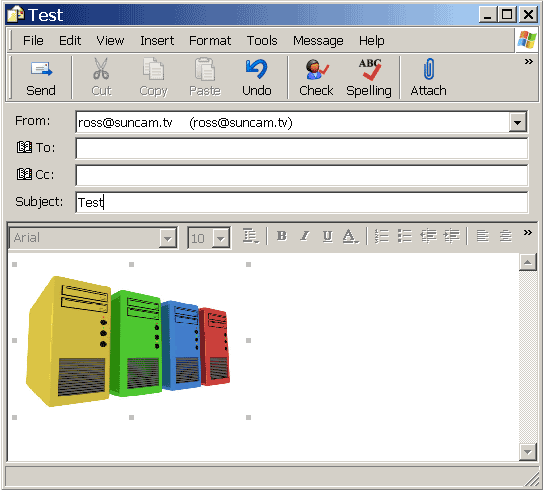This screenshot has height=490, width=543.
Task: Toggle Underline formatting
Action: (x=327, y=236)
